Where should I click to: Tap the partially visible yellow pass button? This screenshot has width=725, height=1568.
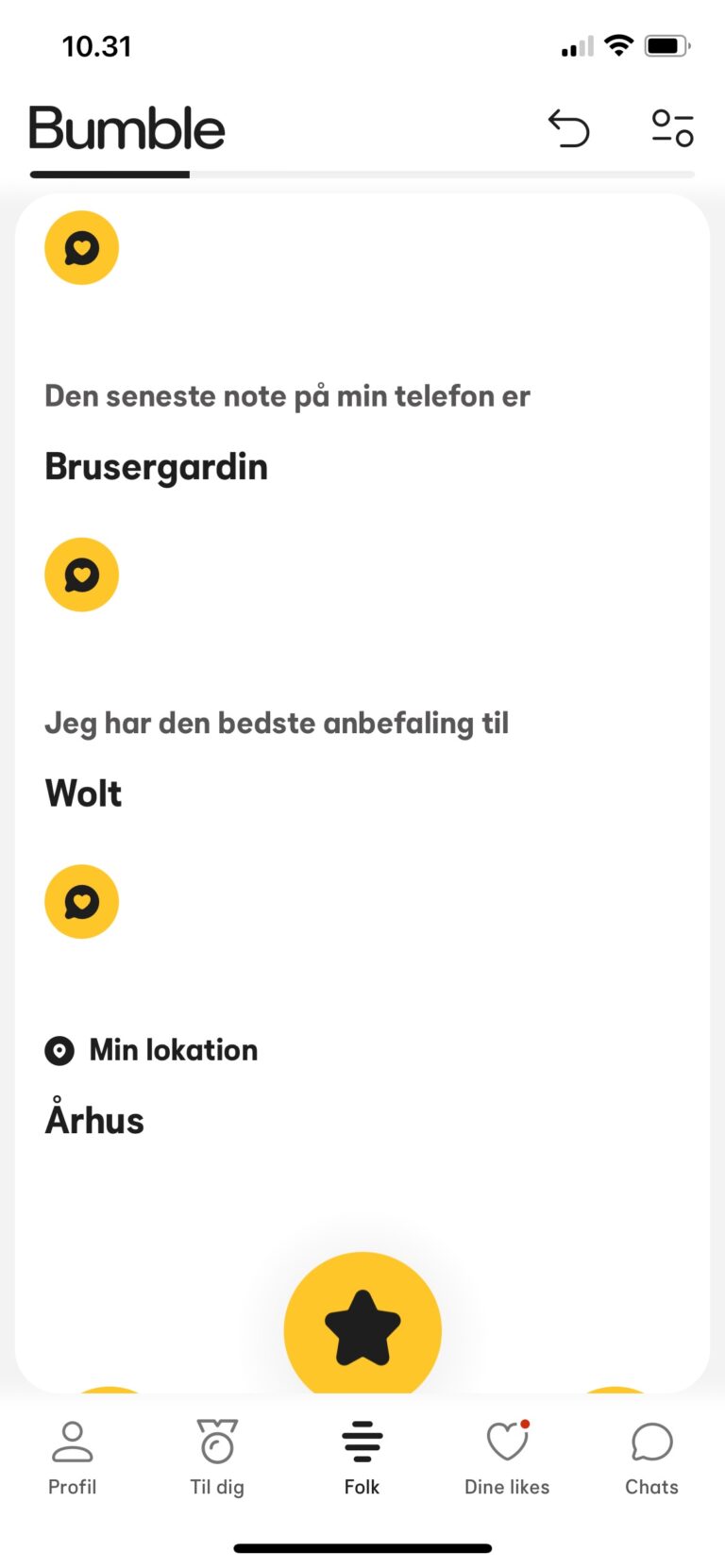pyautogui.click(x=110, y=1390)
